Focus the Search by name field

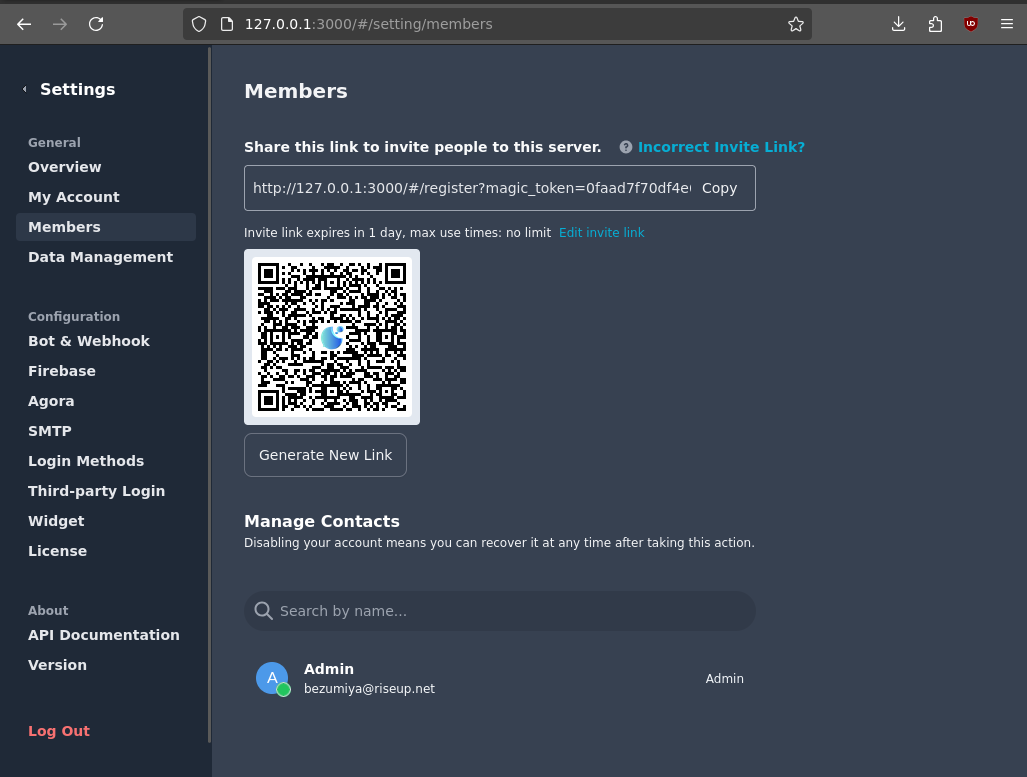pyautogui.click(x=500, y=611)
